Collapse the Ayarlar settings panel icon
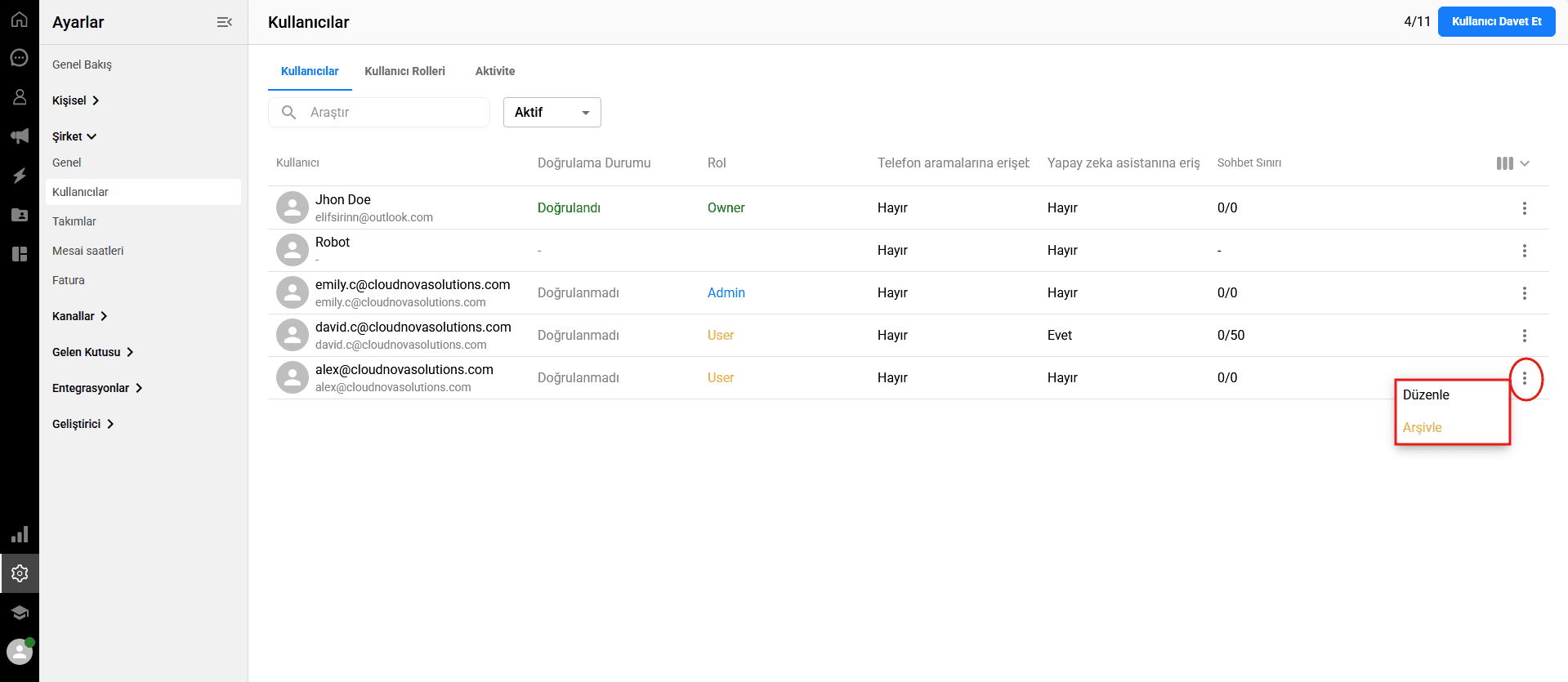The height and width of the screenshot is (682, 1568). pos(224,22)
